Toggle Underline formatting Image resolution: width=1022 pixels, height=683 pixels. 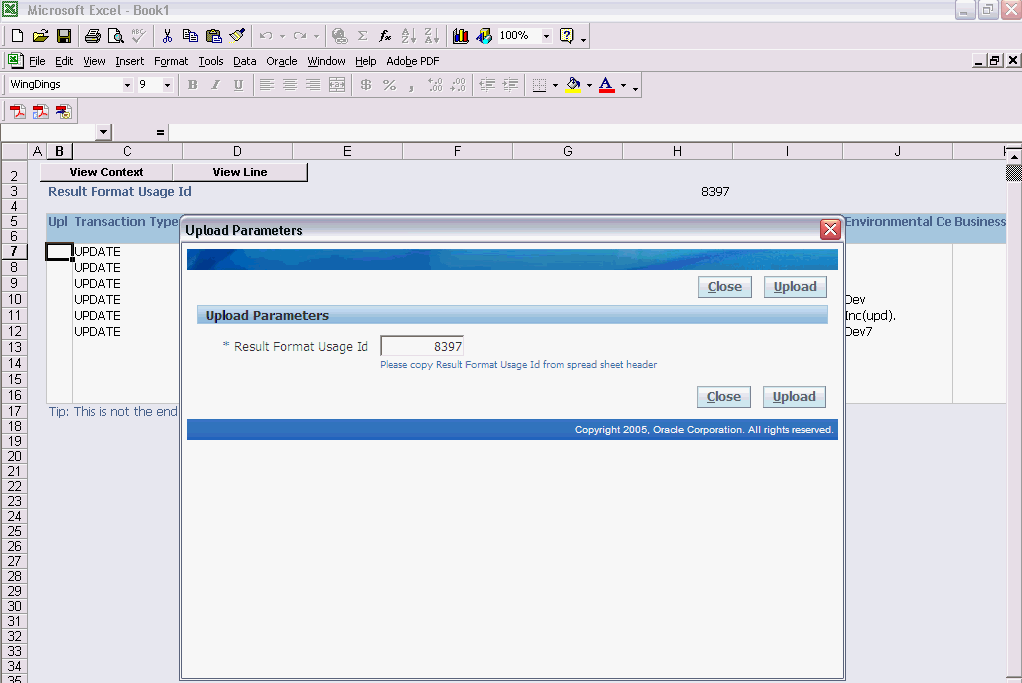pyautogui.click(x=239, y=85)
